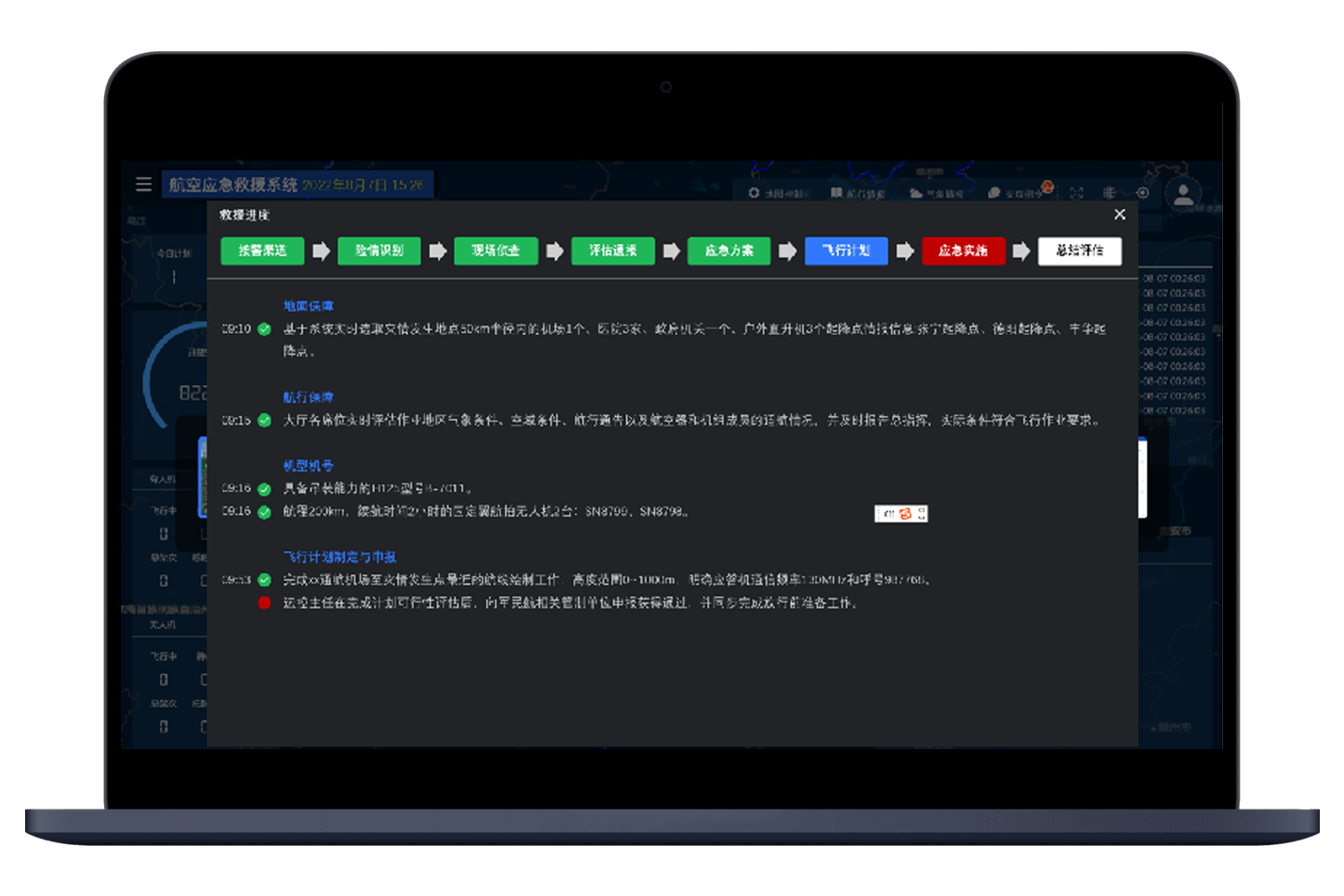Viewport: 1344px width, 896px height.
Task: Select the 接警派送 step
Action: (x=263, y=251)
